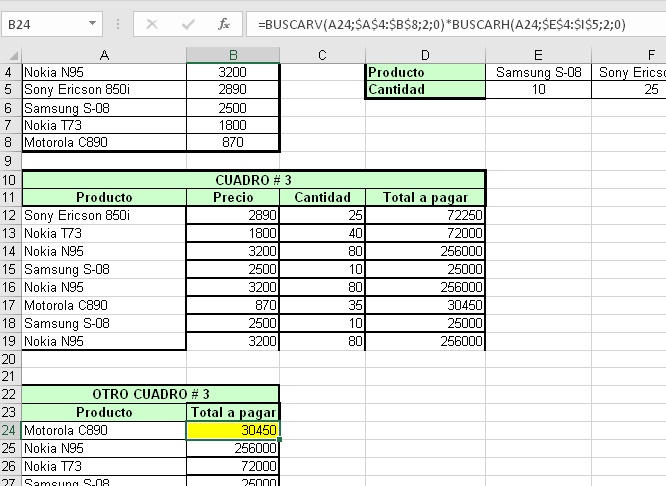Select column A header
Image resolution: width=666 pixels, height=486 pixels.
[104, 55]
